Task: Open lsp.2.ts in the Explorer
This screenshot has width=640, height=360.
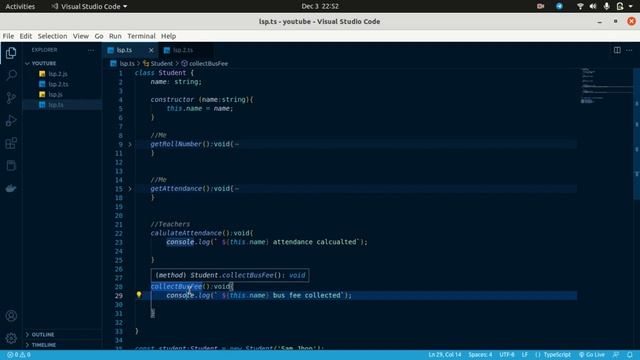Action: pyautogui.click(x=58, y=84)
